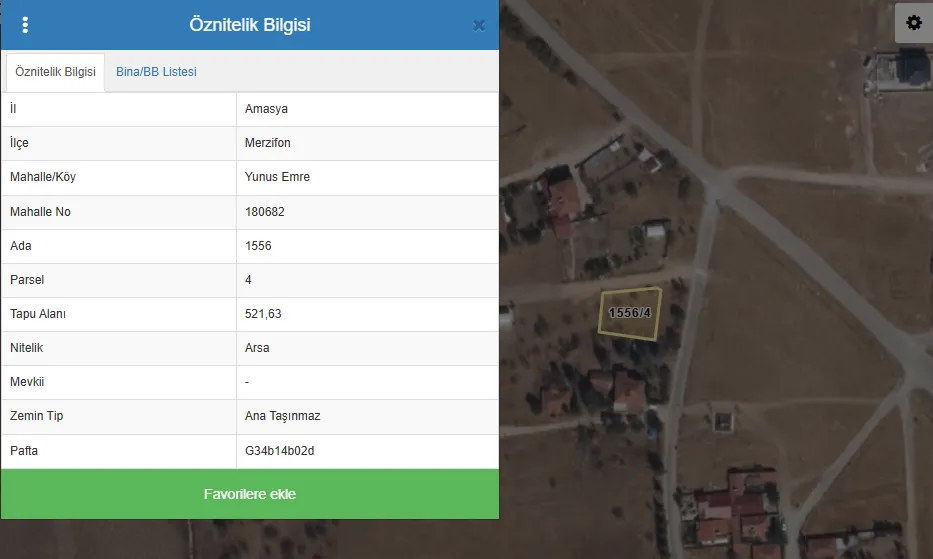Click the Ada value 1556

tap(258, 246)
